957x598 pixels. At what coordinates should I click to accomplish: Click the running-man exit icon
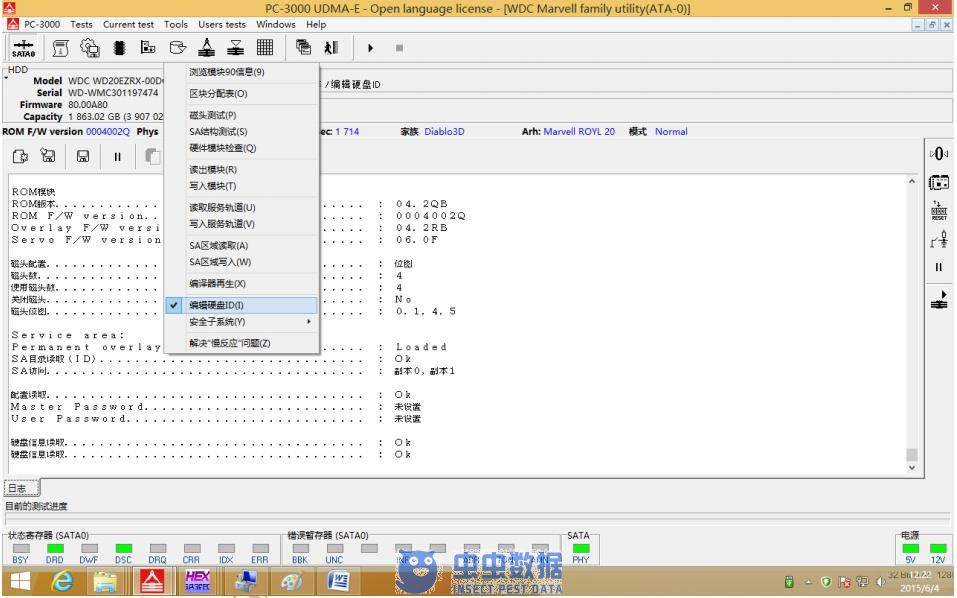point(331,48)
